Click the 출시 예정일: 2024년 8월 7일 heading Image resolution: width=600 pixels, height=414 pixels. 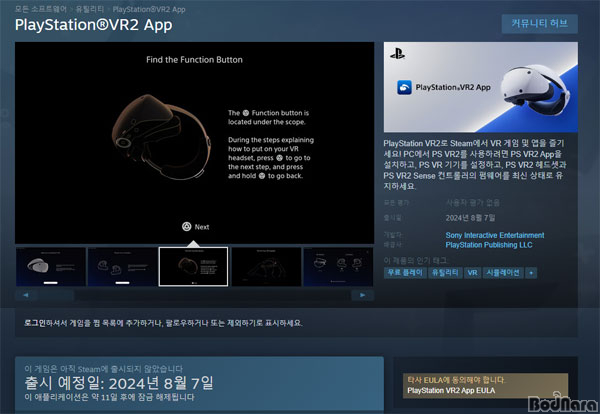click(119, 383)
